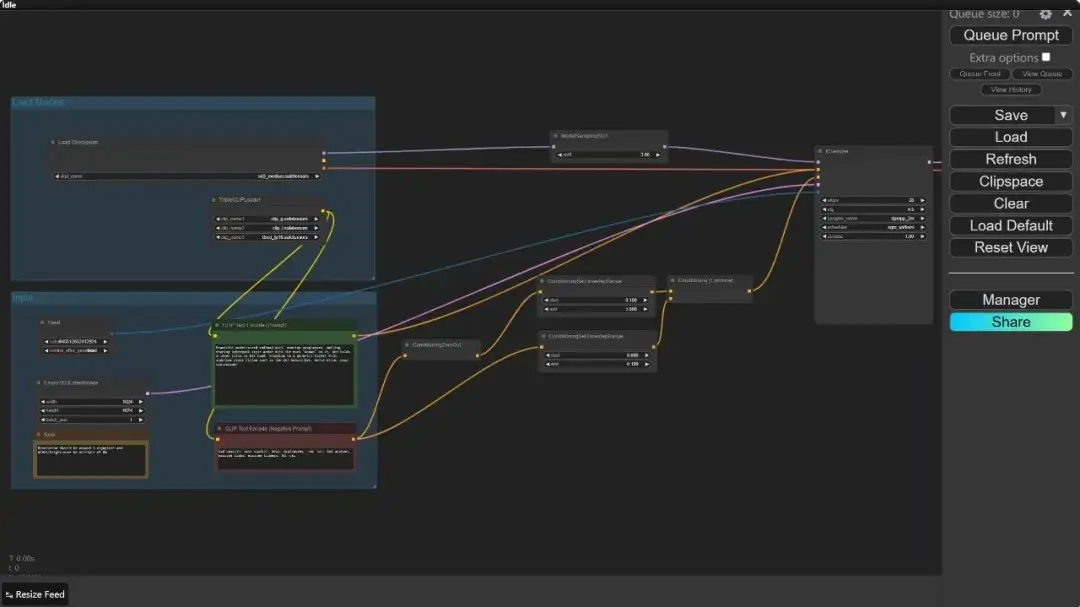This screenshot has width=1080, height=607.
Task: Click the Conditioning (Combine) node collapse dot
Action: point(673,281)
